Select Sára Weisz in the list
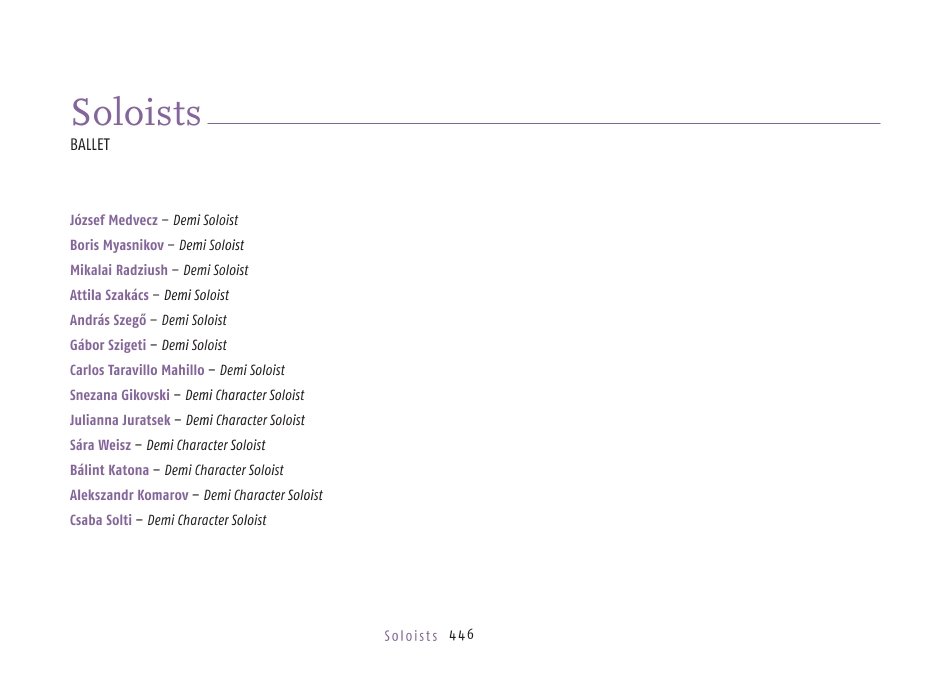Image resolution: width=944 pixels, height=679 pixels. tap(101, 445)
